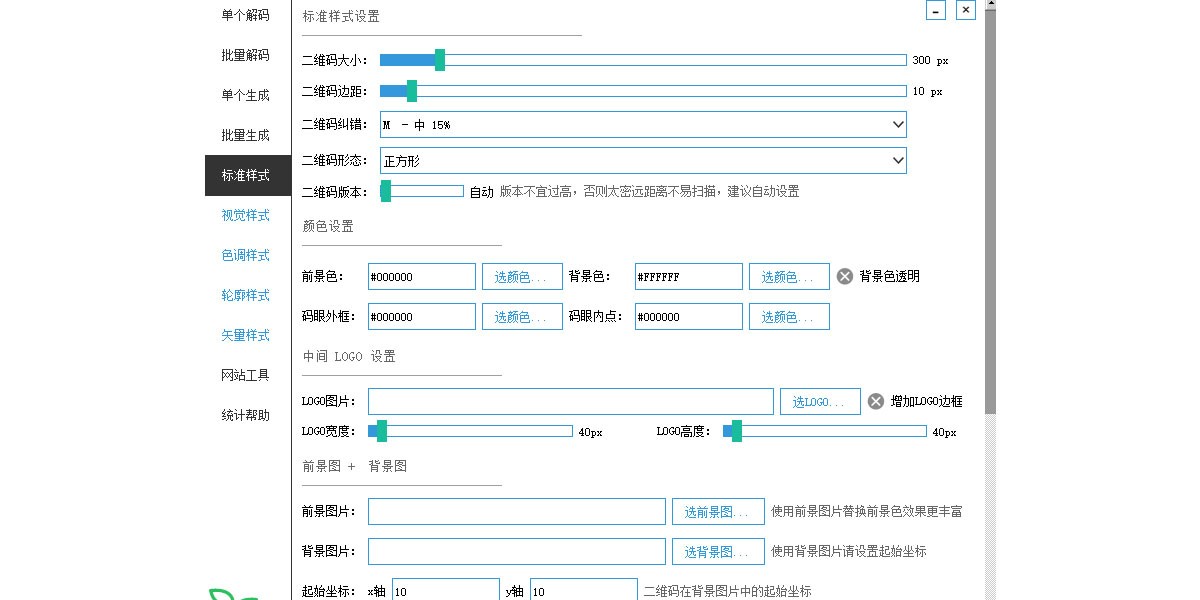Go to the 网站工具 section

245,375
